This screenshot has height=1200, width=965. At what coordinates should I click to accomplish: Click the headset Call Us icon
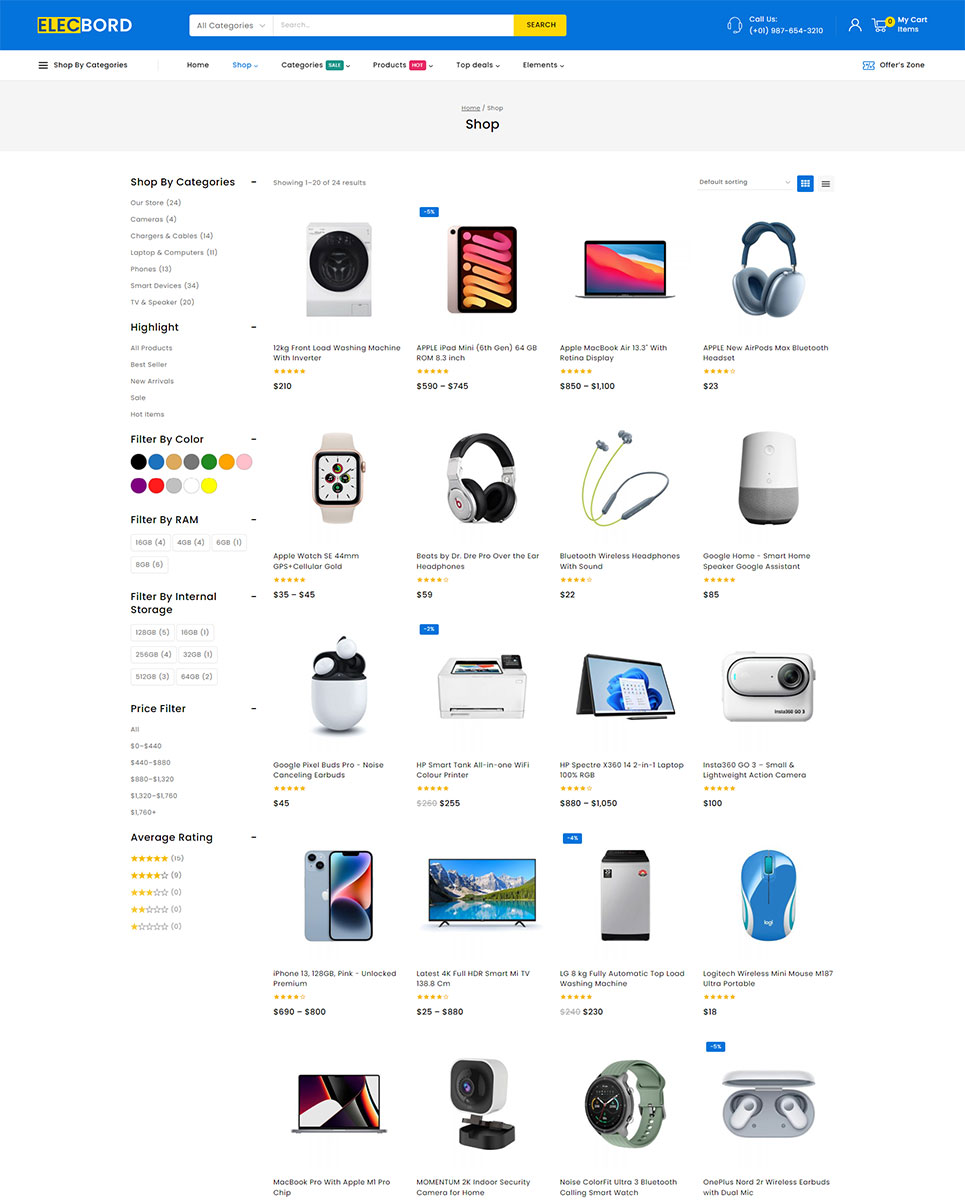(x=735, y=25)
